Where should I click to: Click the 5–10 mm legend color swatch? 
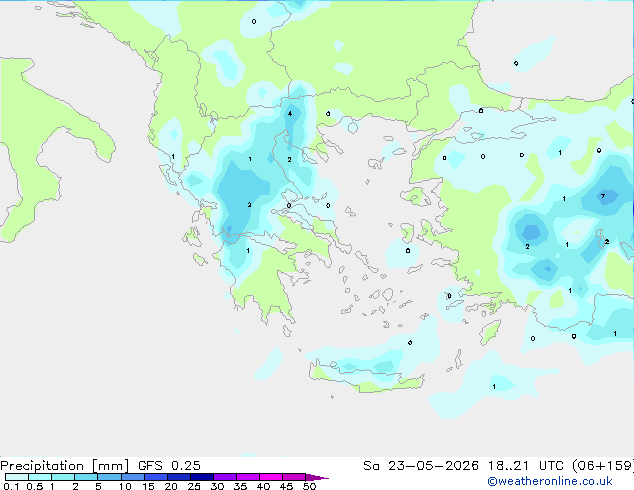point(110,477)
